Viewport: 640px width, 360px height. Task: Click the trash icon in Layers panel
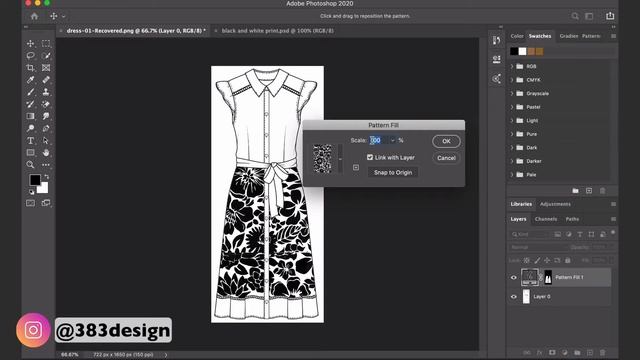(602, 352)
